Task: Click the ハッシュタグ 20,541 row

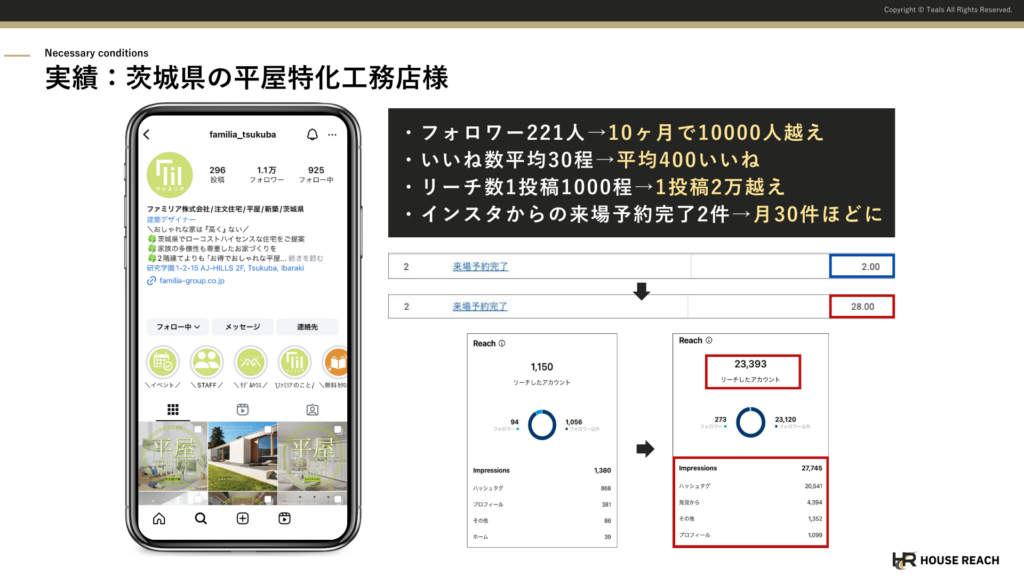Action: (x=750, y=486)
